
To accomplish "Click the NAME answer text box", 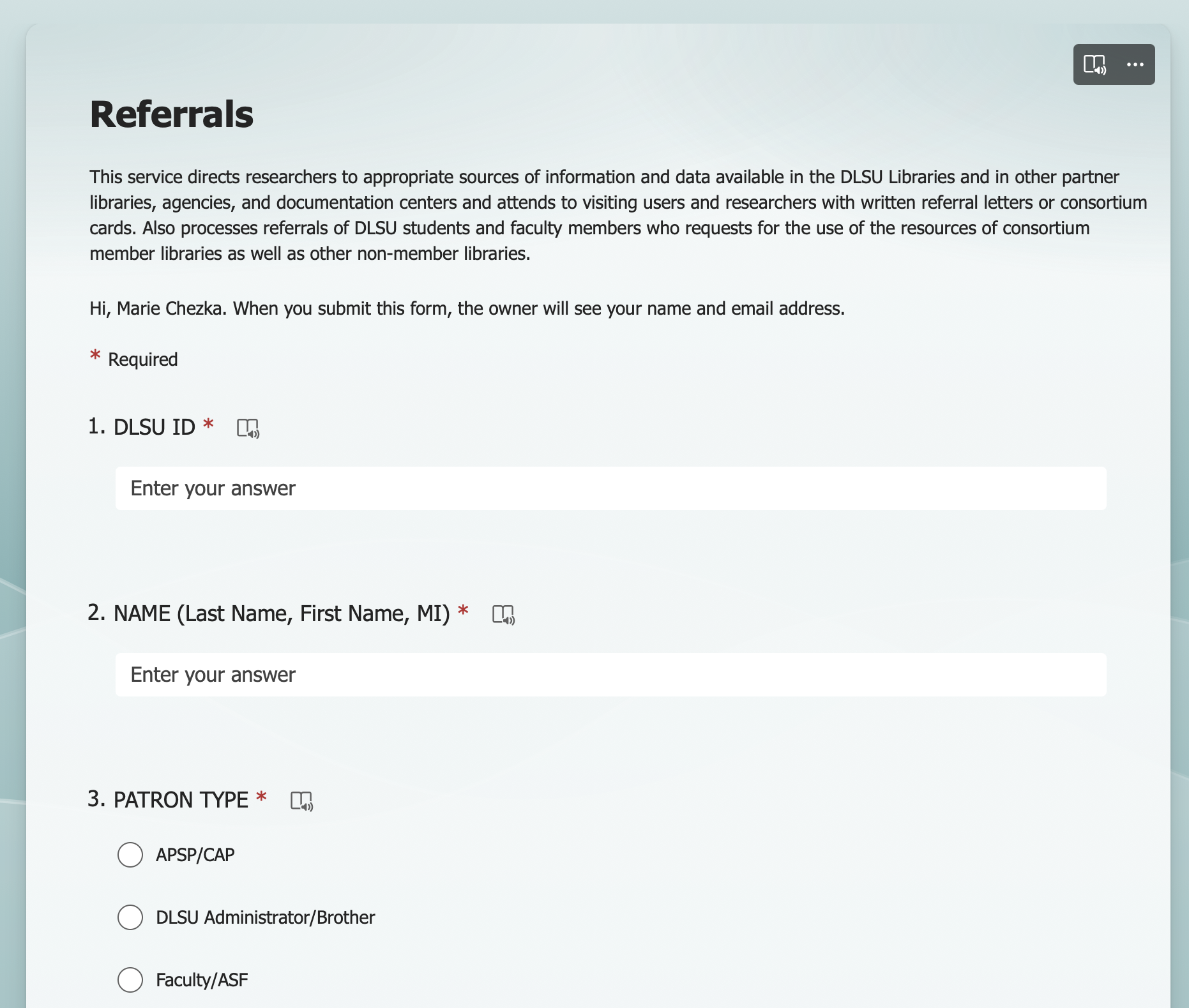I will (x=610, y=675).
